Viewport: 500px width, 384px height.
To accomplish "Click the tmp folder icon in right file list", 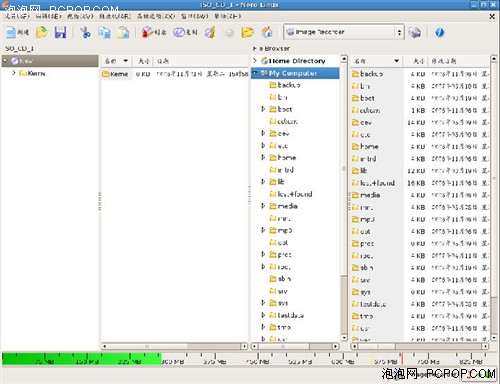I will pos(355,316).
